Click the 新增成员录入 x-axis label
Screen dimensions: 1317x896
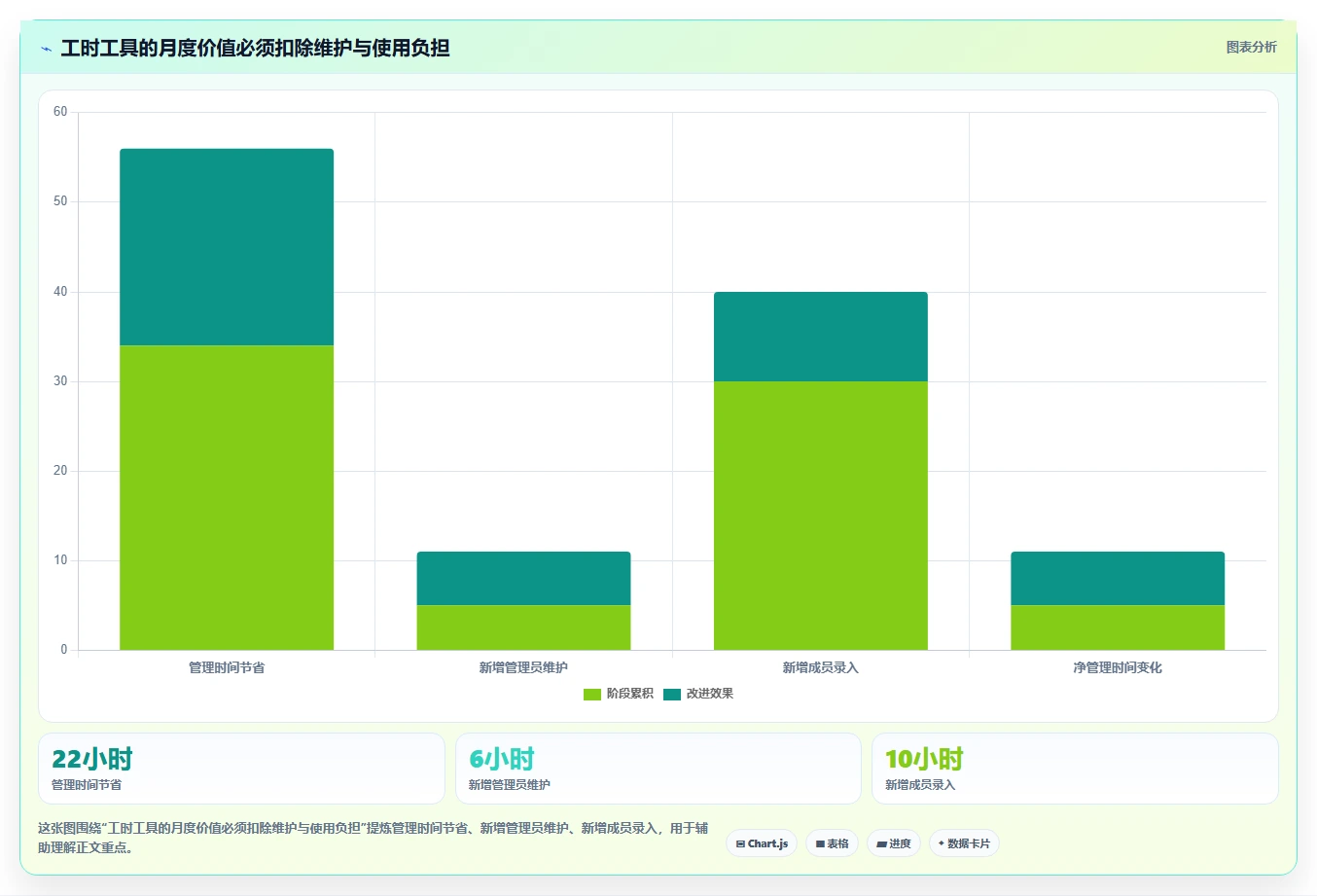point(821,667)
